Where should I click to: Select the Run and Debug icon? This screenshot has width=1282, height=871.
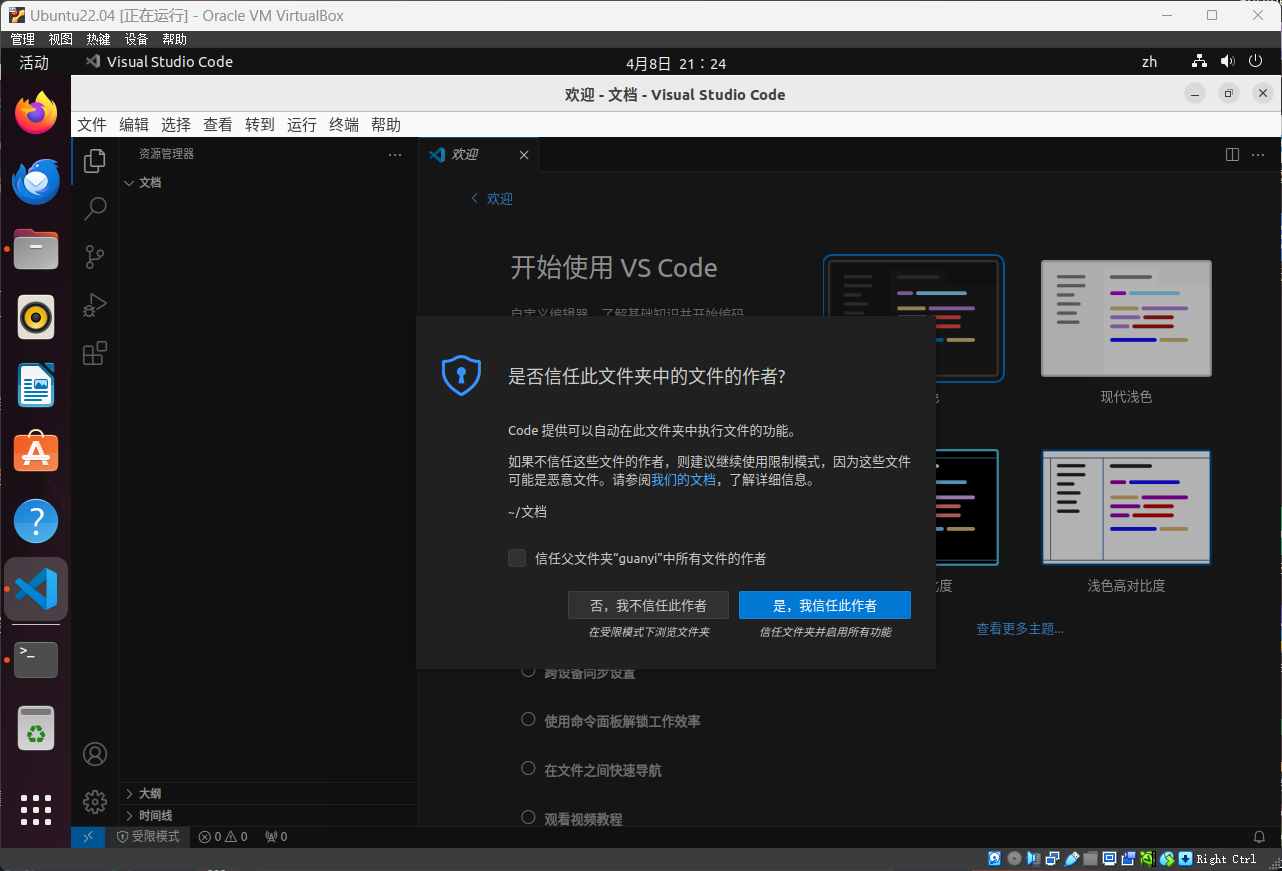point(95,305)
